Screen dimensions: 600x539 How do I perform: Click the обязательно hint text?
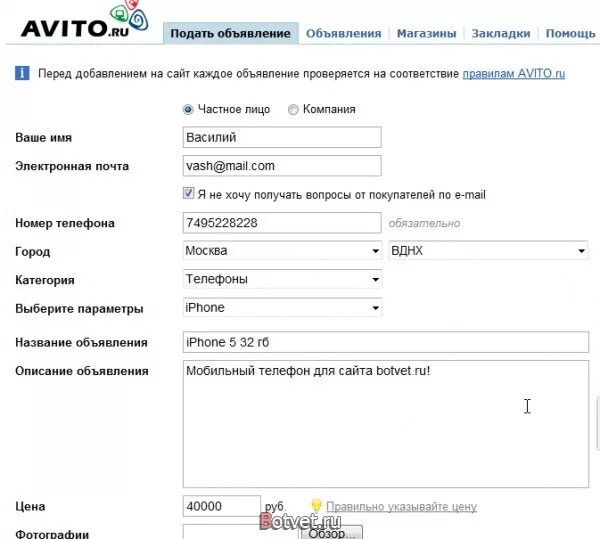tap(424, 223)
